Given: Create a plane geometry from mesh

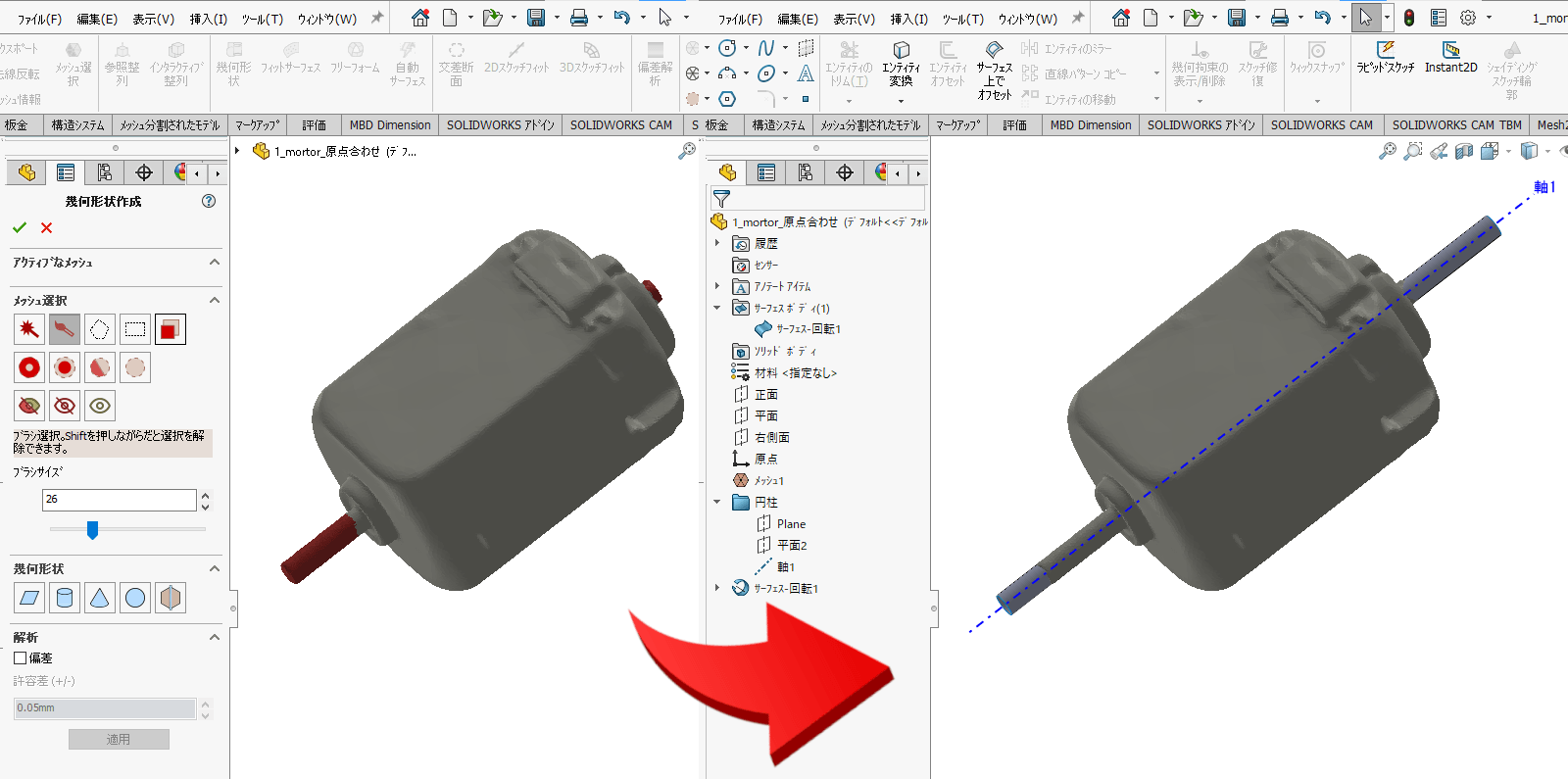Looking at the screenshot, I should (29, 598).
